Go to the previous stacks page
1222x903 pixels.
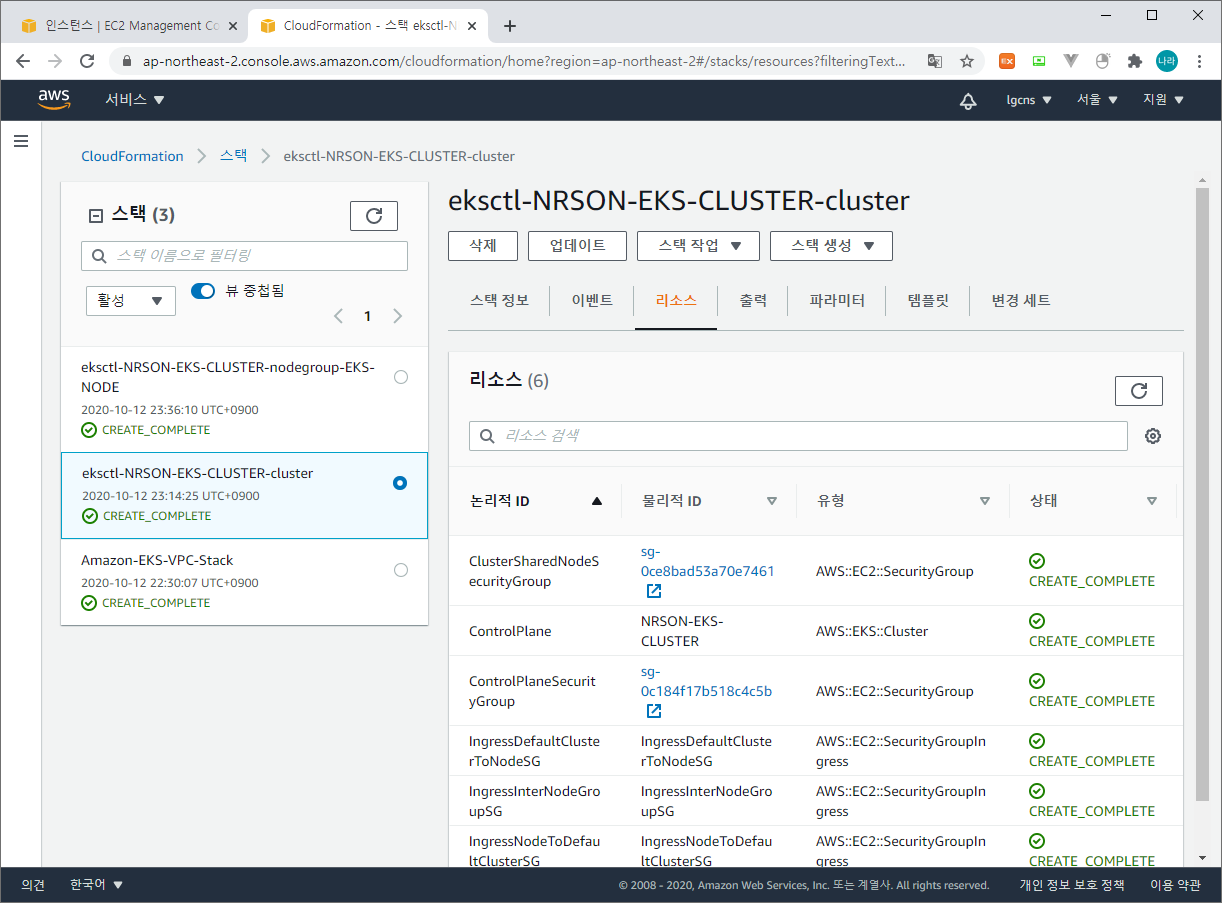tap(338, 316)
